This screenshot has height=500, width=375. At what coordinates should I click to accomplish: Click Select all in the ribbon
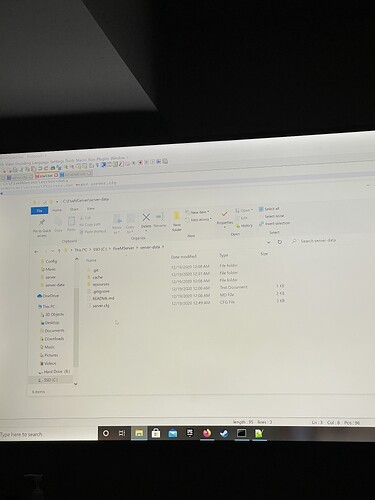coord(269,209)
